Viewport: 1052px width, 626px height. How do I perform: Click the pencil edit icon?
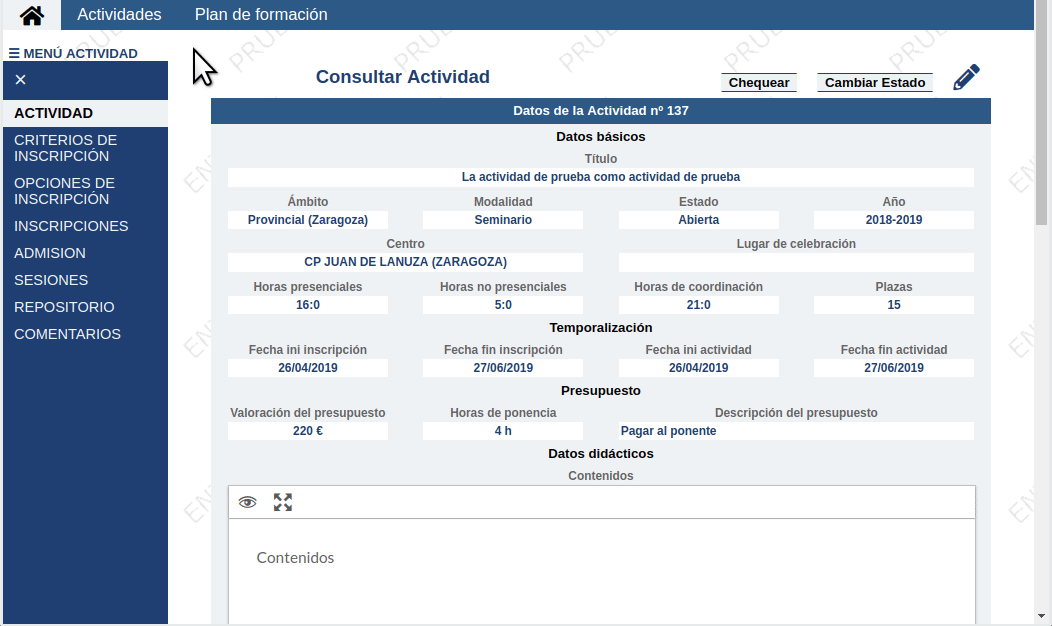point(966,77)
